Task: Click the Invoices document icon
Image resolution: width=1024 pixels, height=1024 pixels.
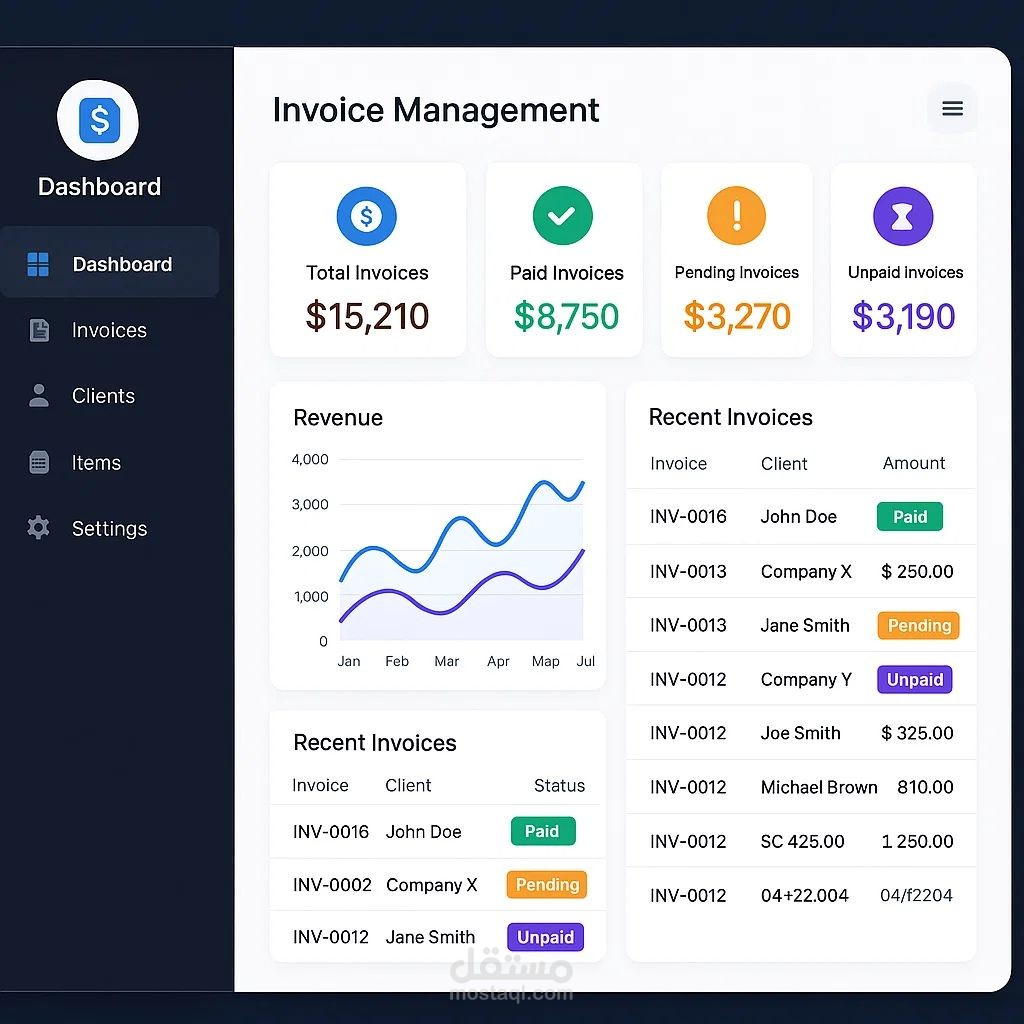Action: pos(39,330)
